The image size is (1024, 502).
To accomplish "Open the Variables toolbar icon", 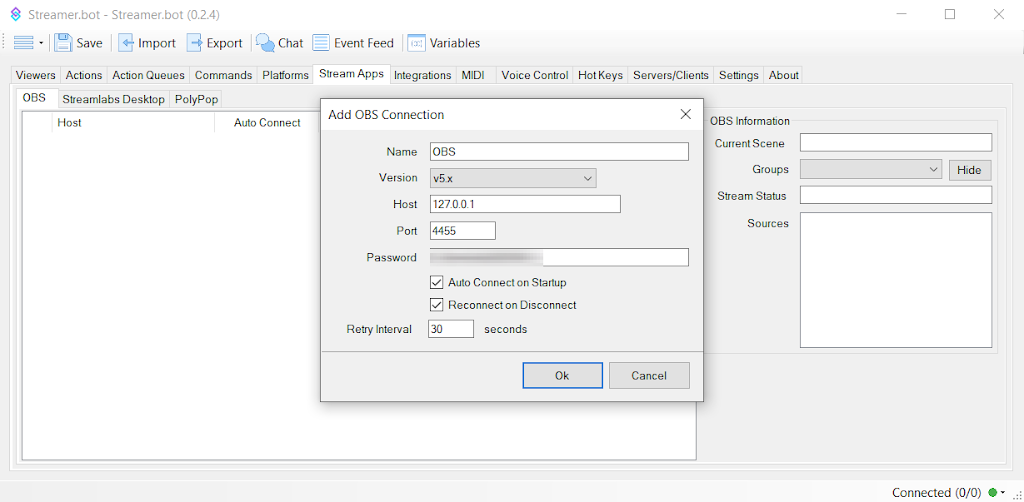I will click(416, 43).
